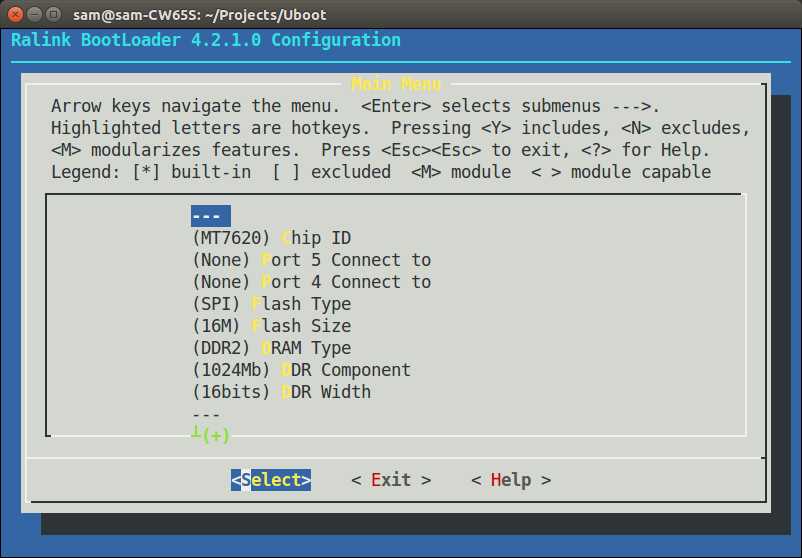This screenshot has height=558, width=802.
Task: Maximize the terminal window
Action: pyautogui.click(x=53, y=14)
